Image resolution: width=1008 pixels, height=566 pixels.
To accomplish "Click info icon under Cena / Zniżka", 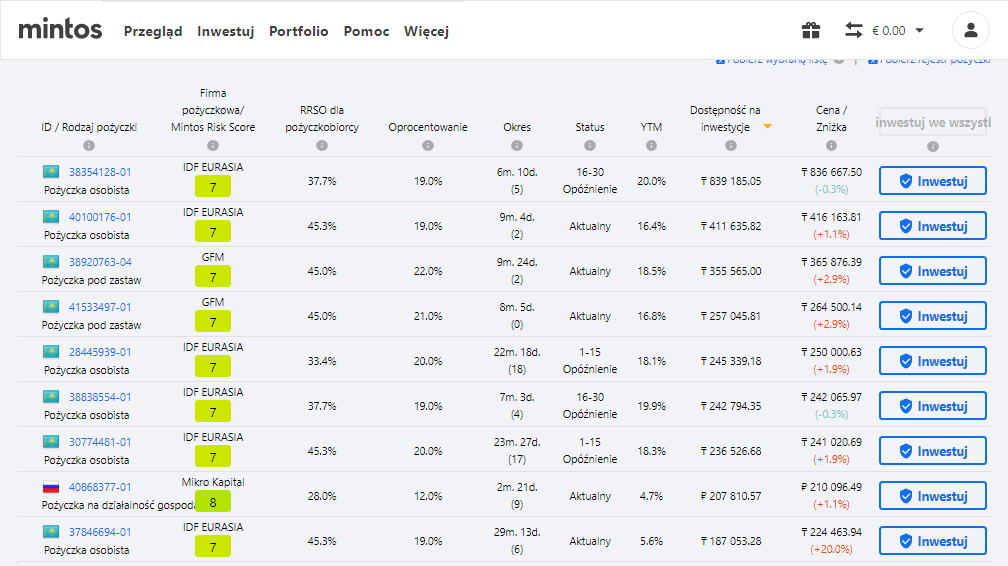I will coord(831,145).
